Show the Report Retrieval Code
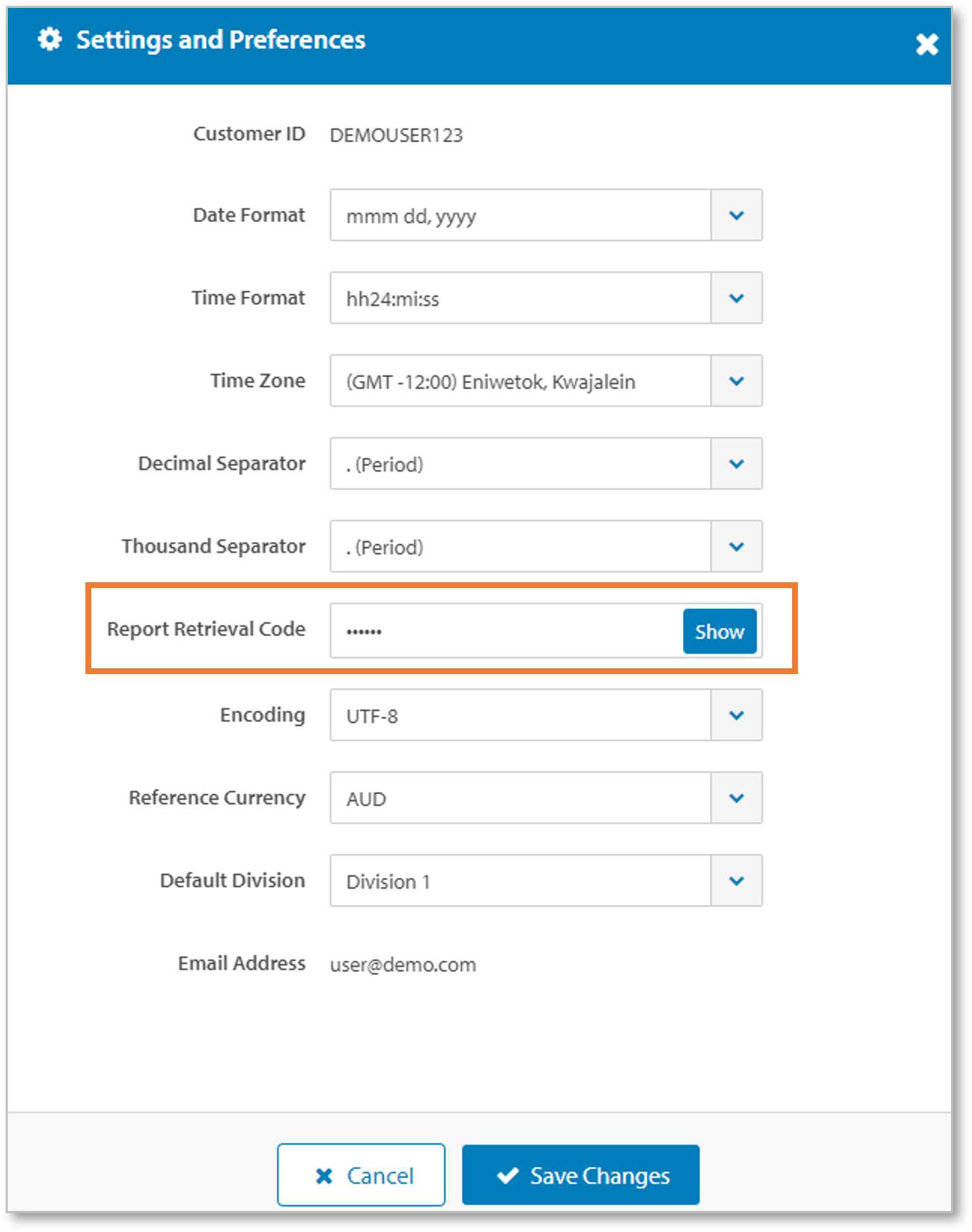Screen dimensions: 972x1232 719,631
